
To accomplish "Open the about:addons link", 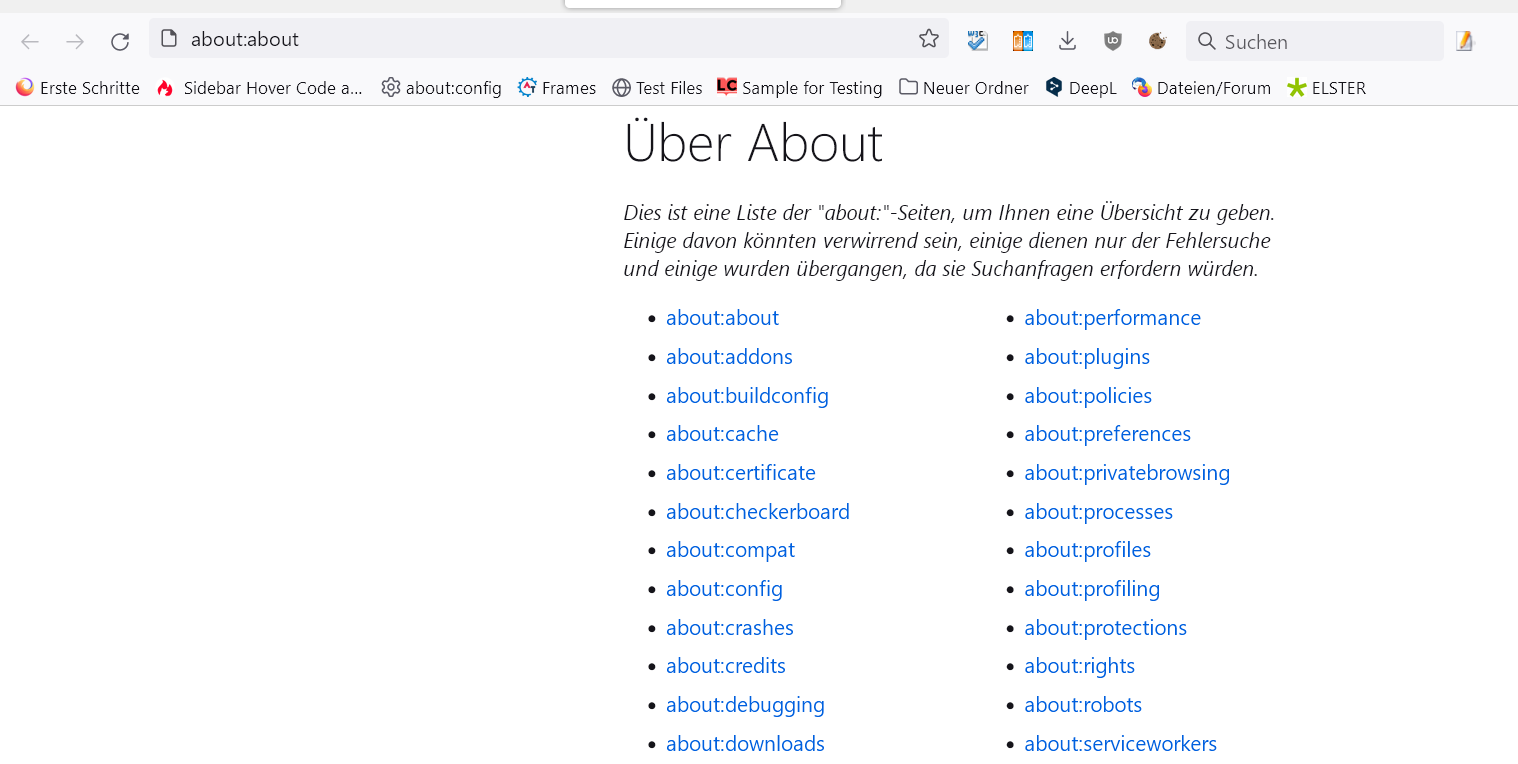I will pos(729,357).
